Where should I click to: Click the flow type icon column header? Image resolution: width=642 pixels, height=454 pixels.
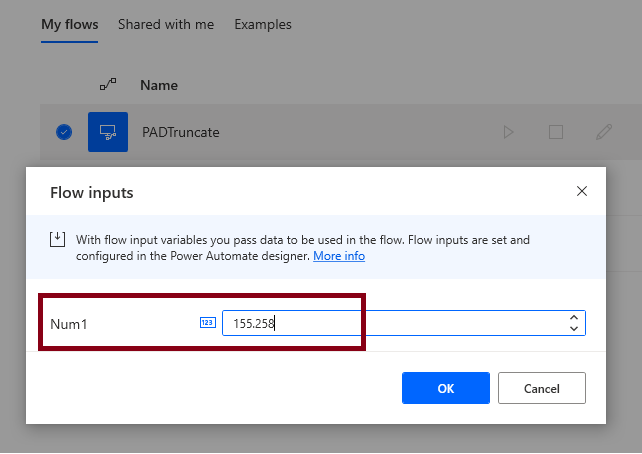point(108,85)
